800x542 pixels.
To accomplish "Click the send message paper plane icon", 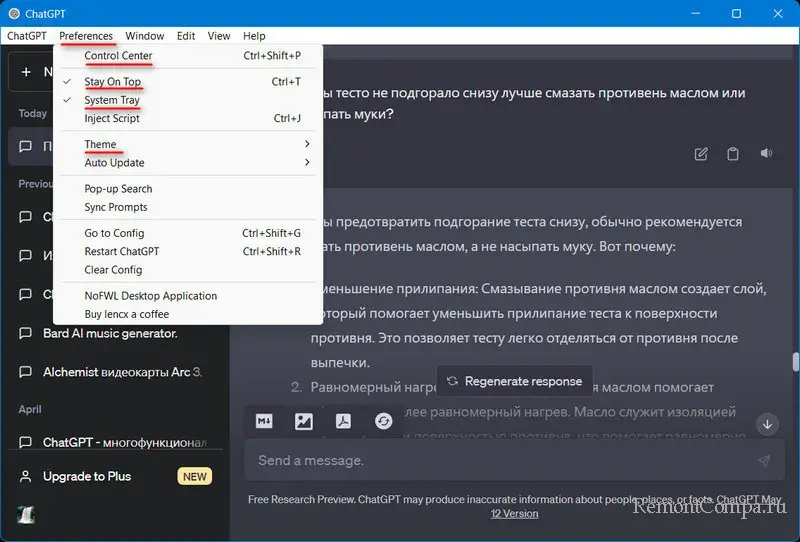I will (764, 461).
